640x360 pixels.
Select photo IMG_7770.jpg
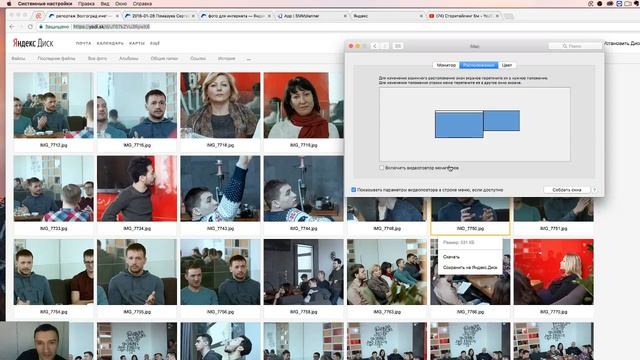pos(553,272)
